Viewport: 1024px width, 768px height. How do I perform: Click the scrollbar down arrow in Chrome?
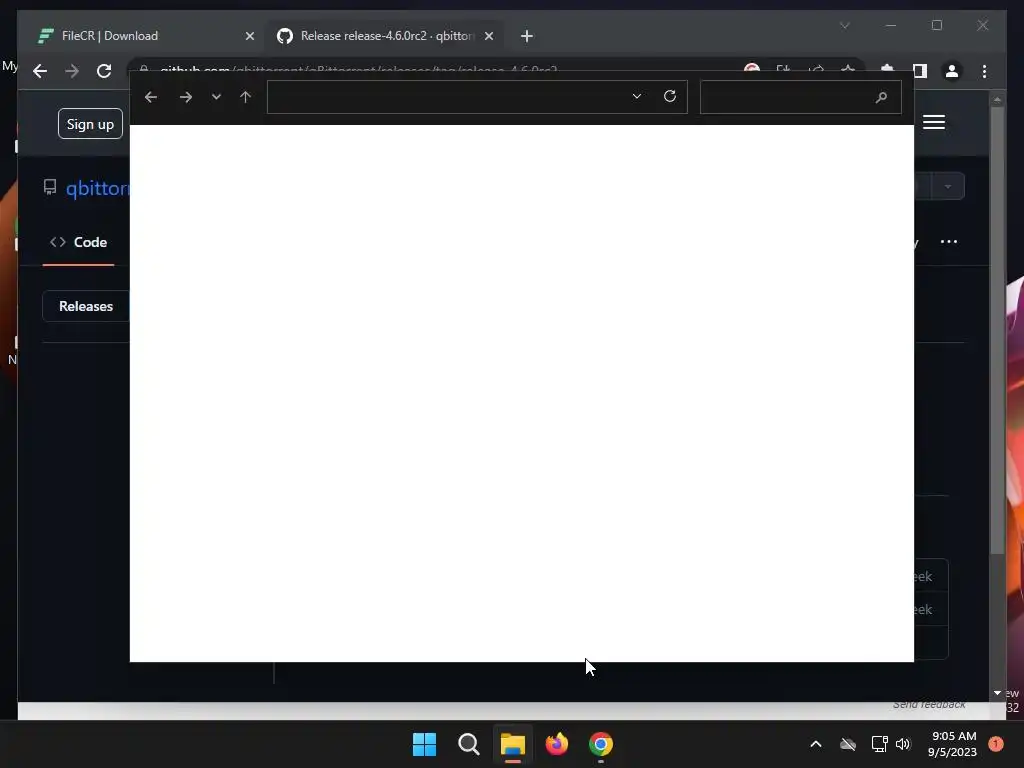coord(997,693)
